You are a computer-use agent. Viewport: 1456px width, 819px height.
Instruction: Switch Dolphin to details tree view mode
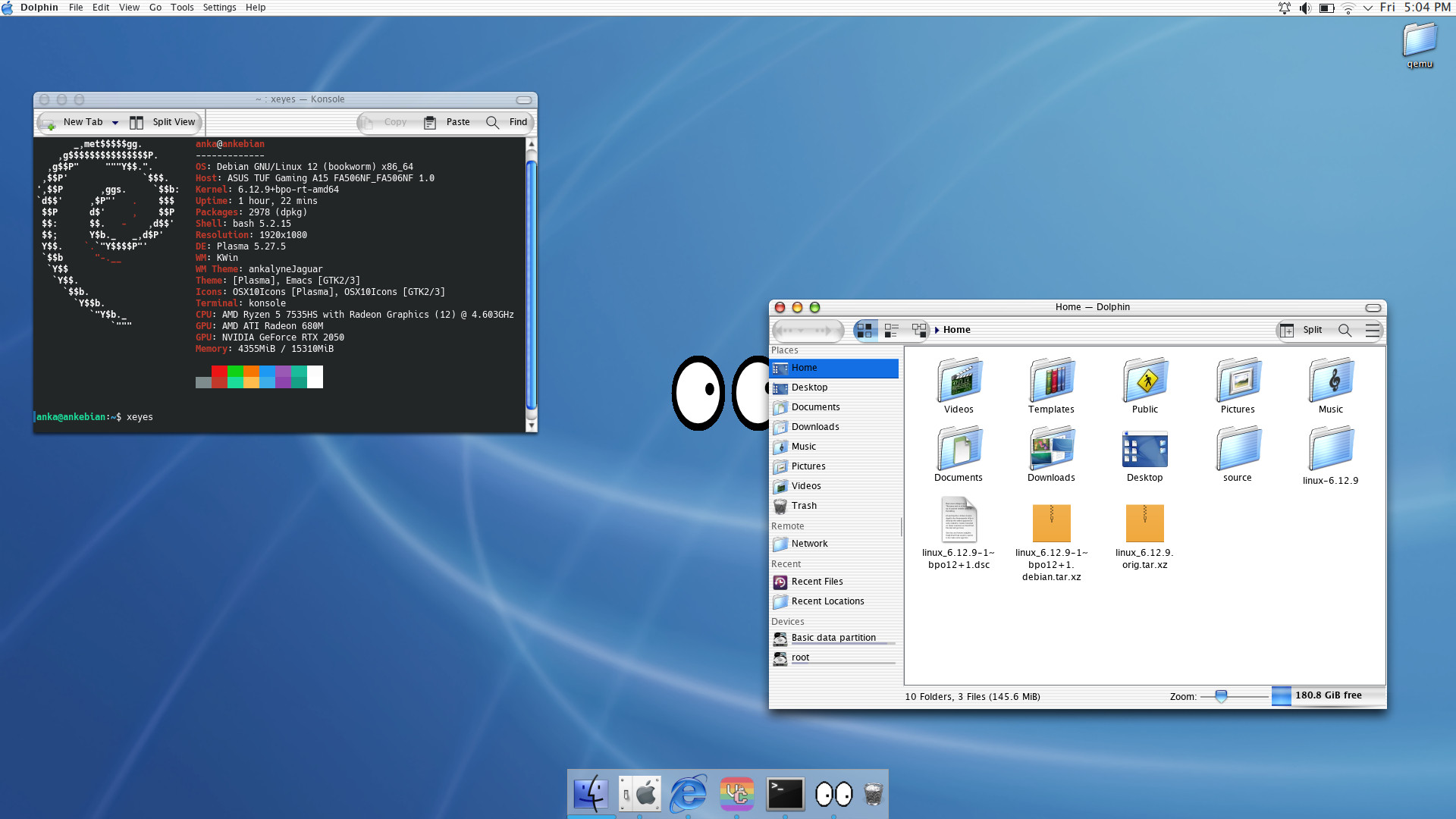coord(919,331)
